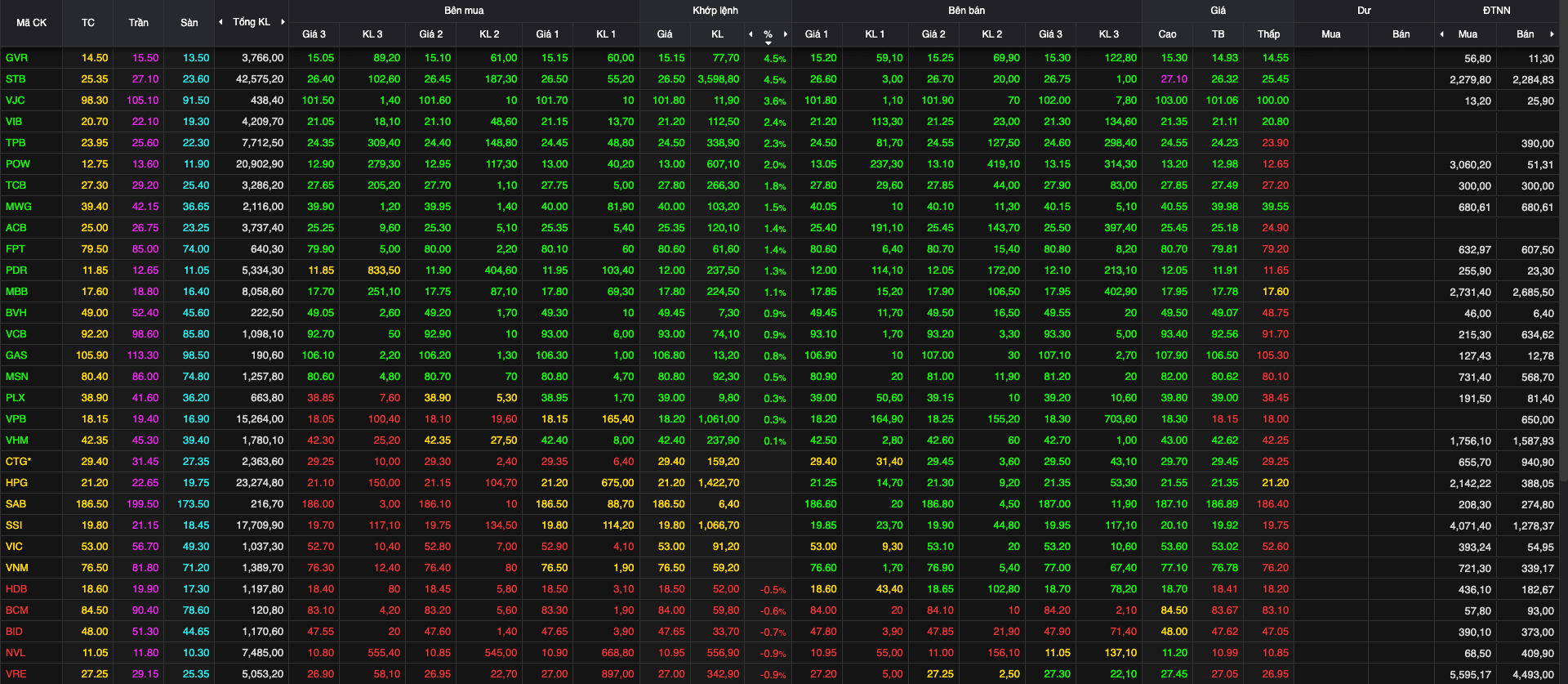Open the TPB stock symbol
Viewport: 1568px width, 684px height.
click(x=16, y=143)
